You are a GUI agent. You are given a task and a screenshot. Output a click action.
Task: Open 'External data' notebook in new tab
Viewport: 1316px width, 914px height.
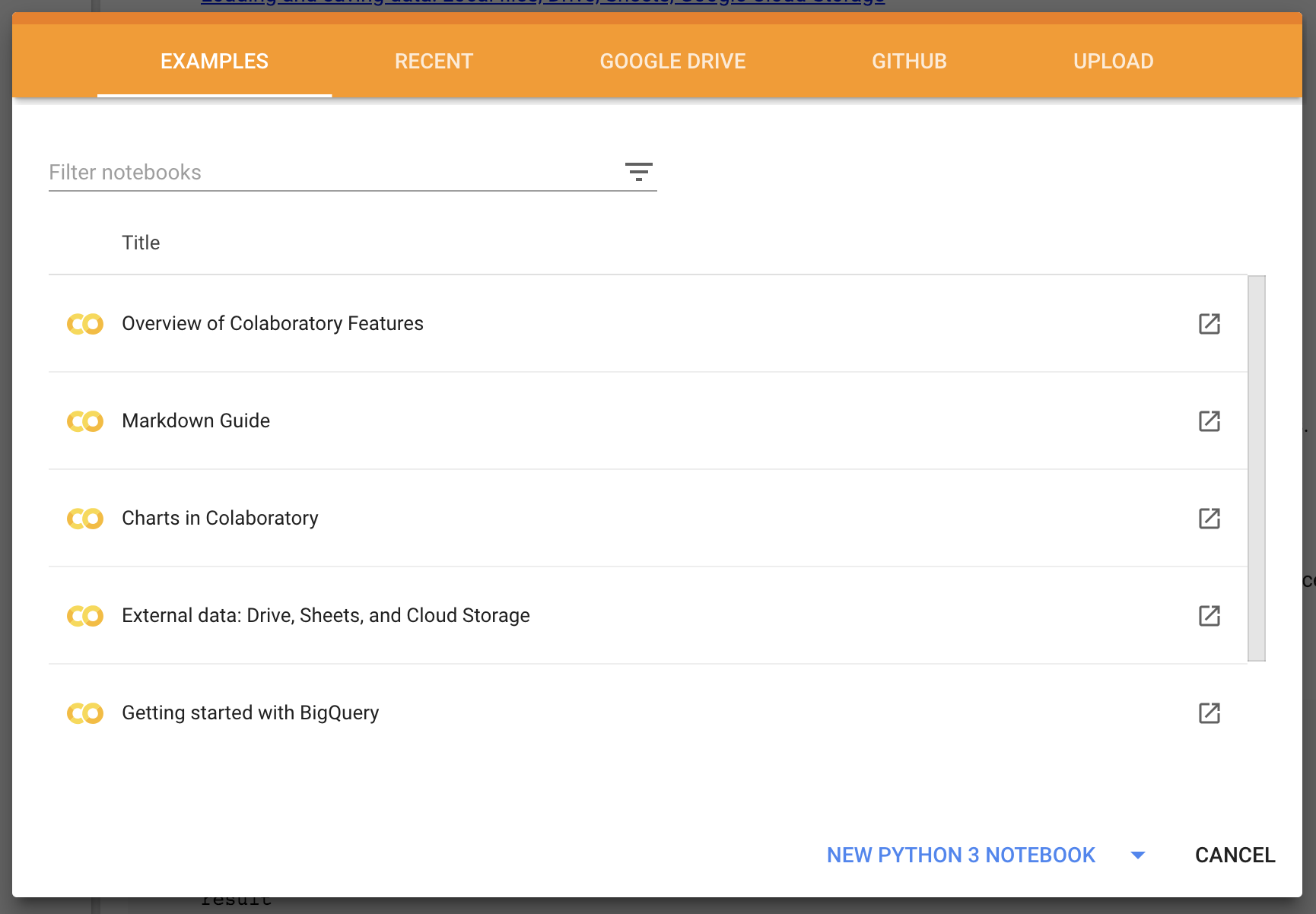tap(1210, 615)
